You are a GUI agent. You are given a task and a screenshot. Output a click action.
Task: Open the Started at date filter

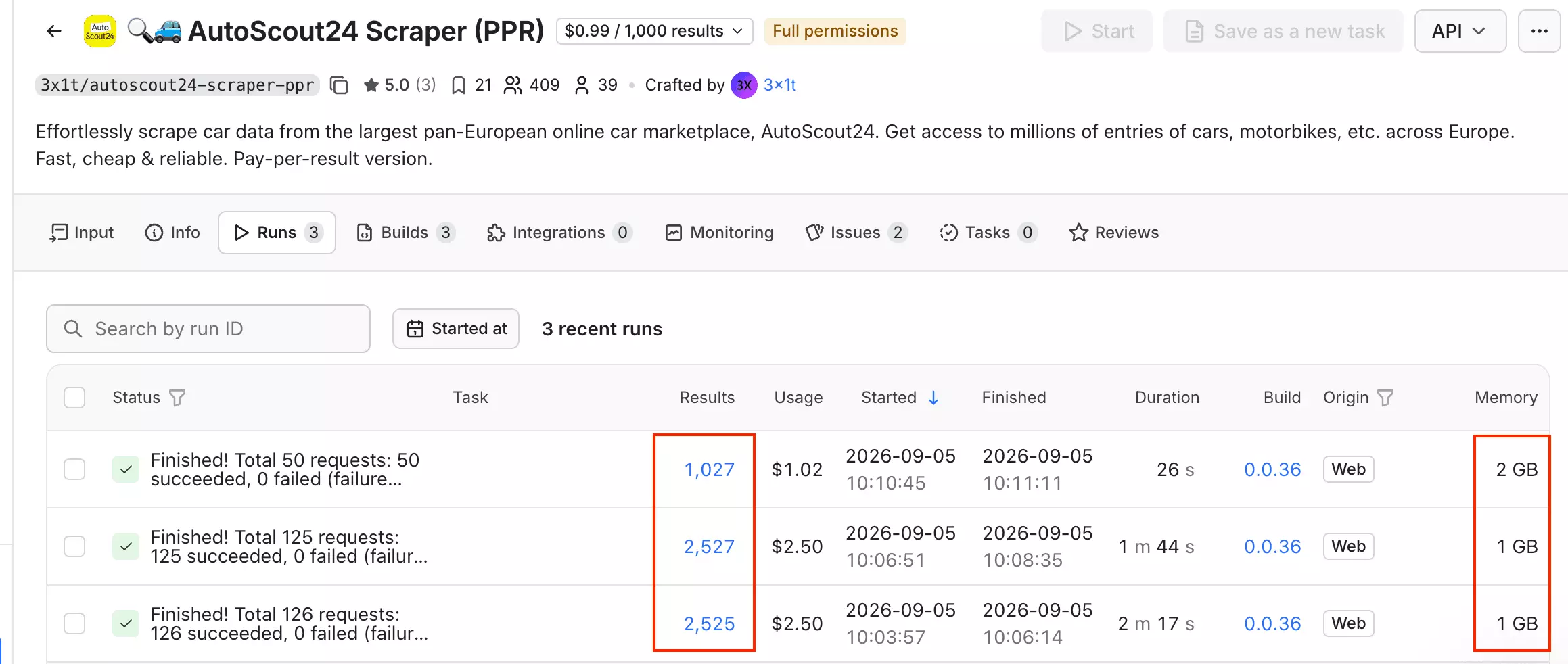(x=456, y=329)
